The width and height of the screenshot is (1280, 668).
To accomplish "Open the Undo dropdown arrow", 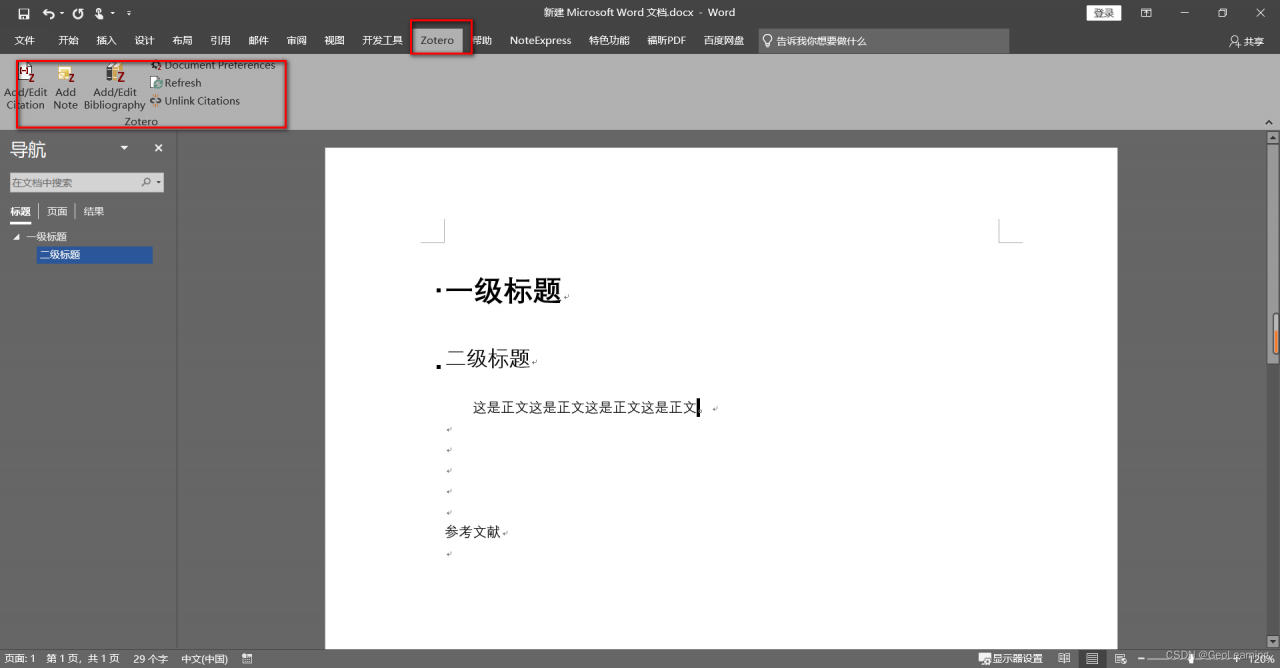I will point(61,13).
